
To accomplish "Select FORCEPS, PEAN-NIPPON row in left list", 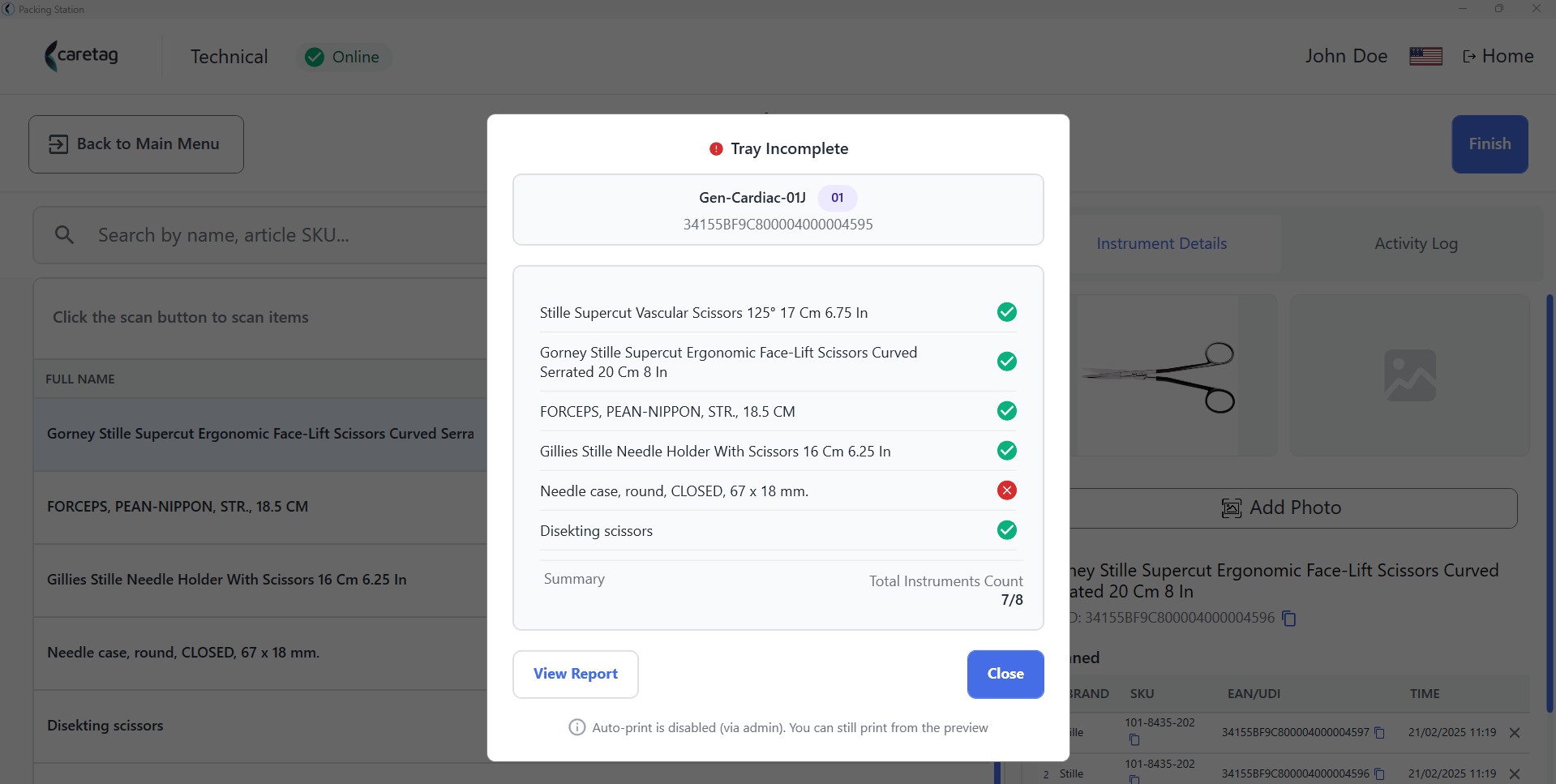I will pyautogui.click(x=260, y=508).
